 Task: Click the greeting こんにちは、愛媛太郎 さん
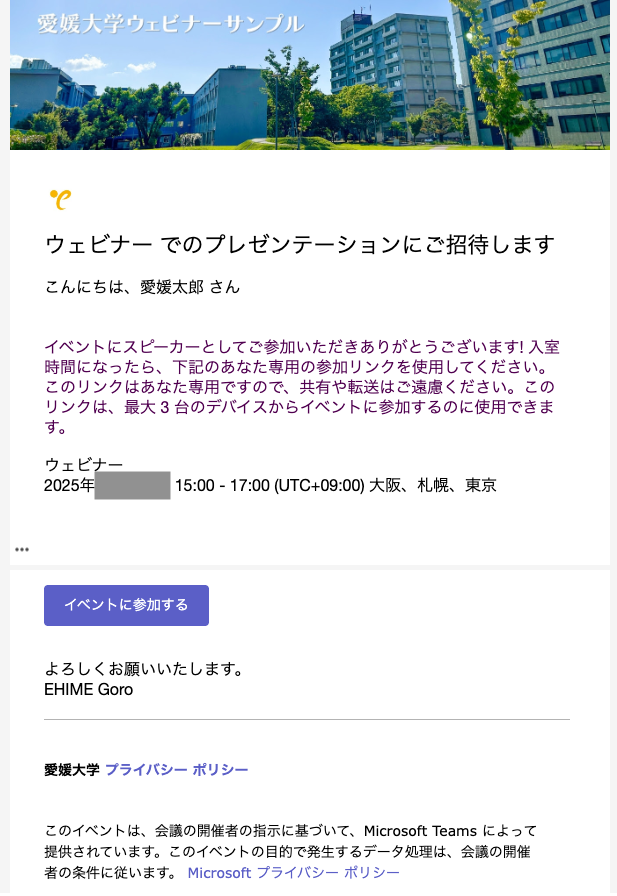point(142,287)
